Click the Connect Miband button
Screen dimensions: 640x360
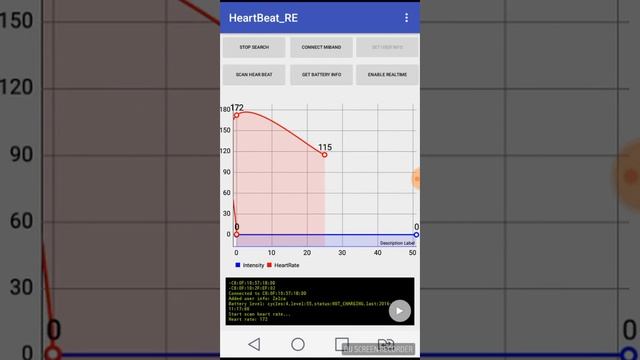click(321, 47)
